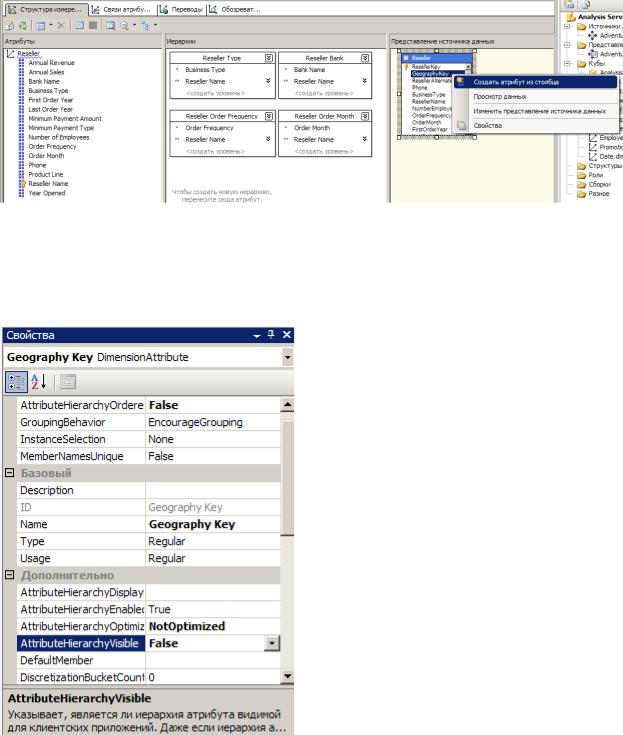The image size is (623, 735).
Task: Collapse the Reseller Bank hierarchy chevron
Action: click(x=365, y=58)
